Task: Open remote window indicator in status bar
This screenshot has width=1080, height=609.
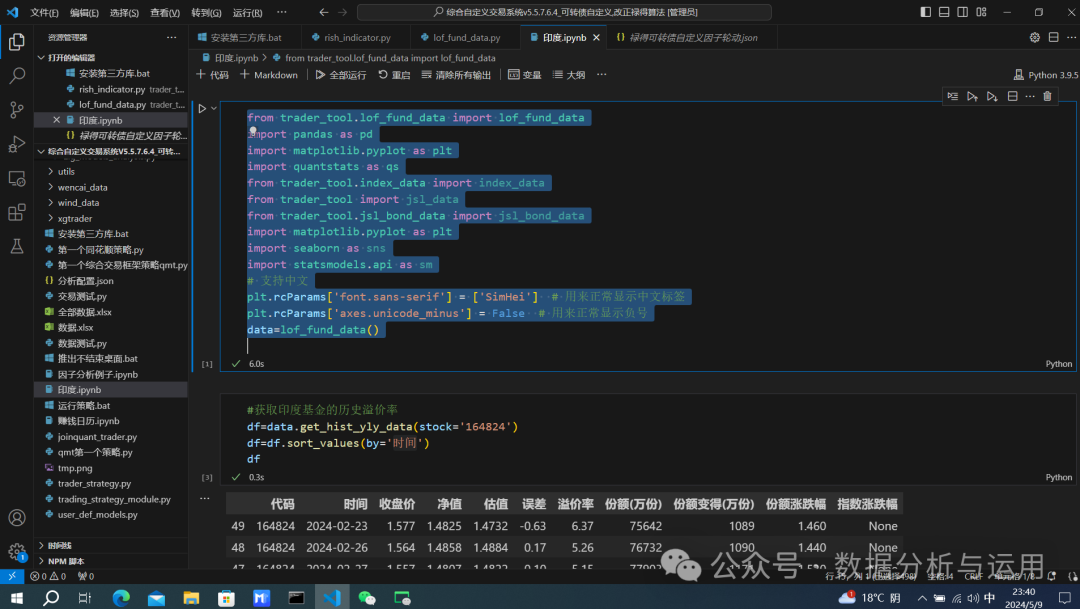Action: (12, 576)
